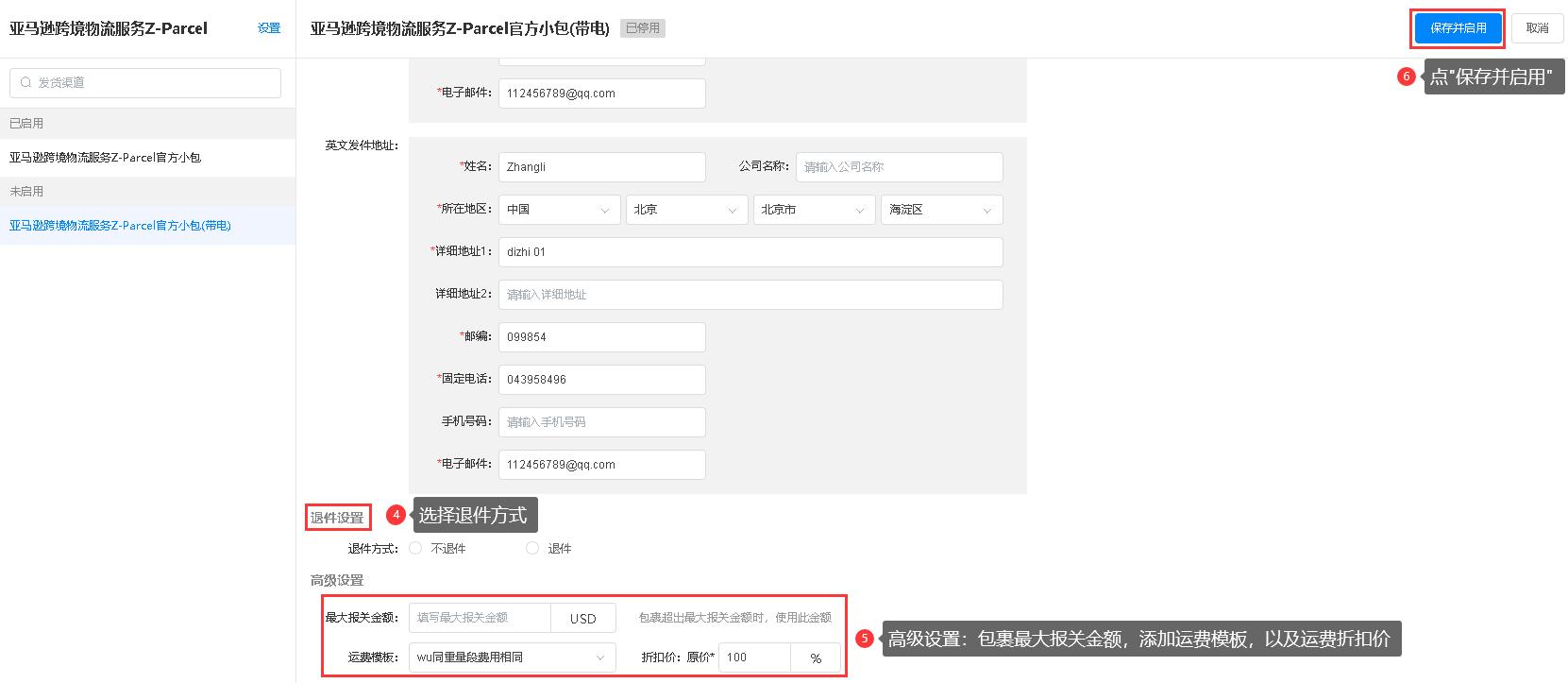Viewport: 1568px width, 683px height.
Task: Open the 设置 link in sidebar
Action: pos(269,28)
